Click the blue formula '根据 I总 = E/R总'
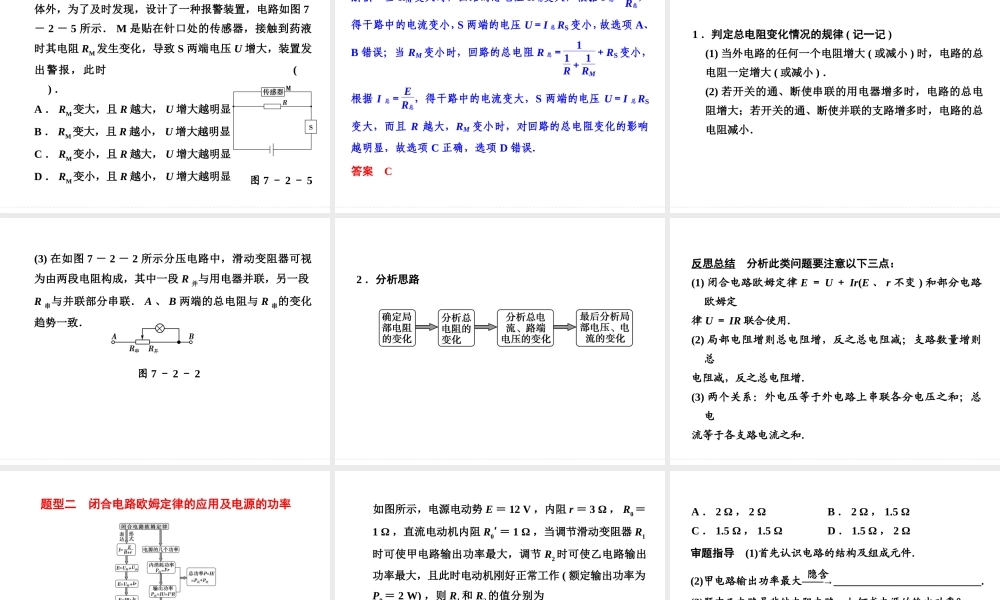The width and height of the screenshot is (1000, 600). point(383,99)
